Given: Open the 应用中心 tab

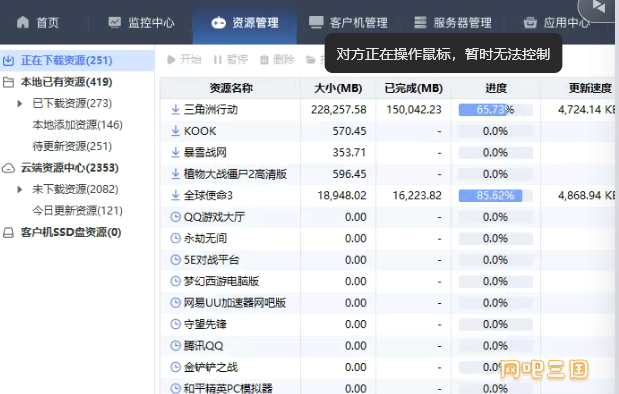Looking at the screenshot, I should coord(557,23).
